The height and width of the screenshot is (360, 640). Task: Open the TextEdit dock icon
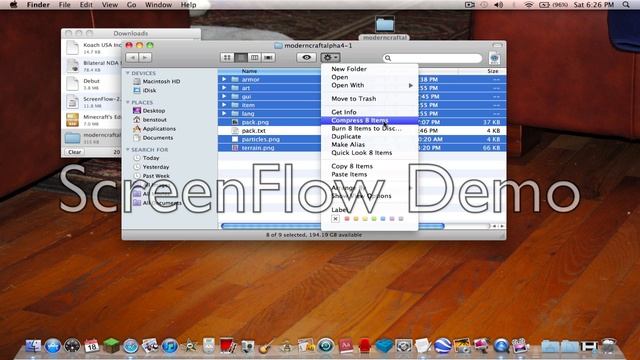(422, 346)
